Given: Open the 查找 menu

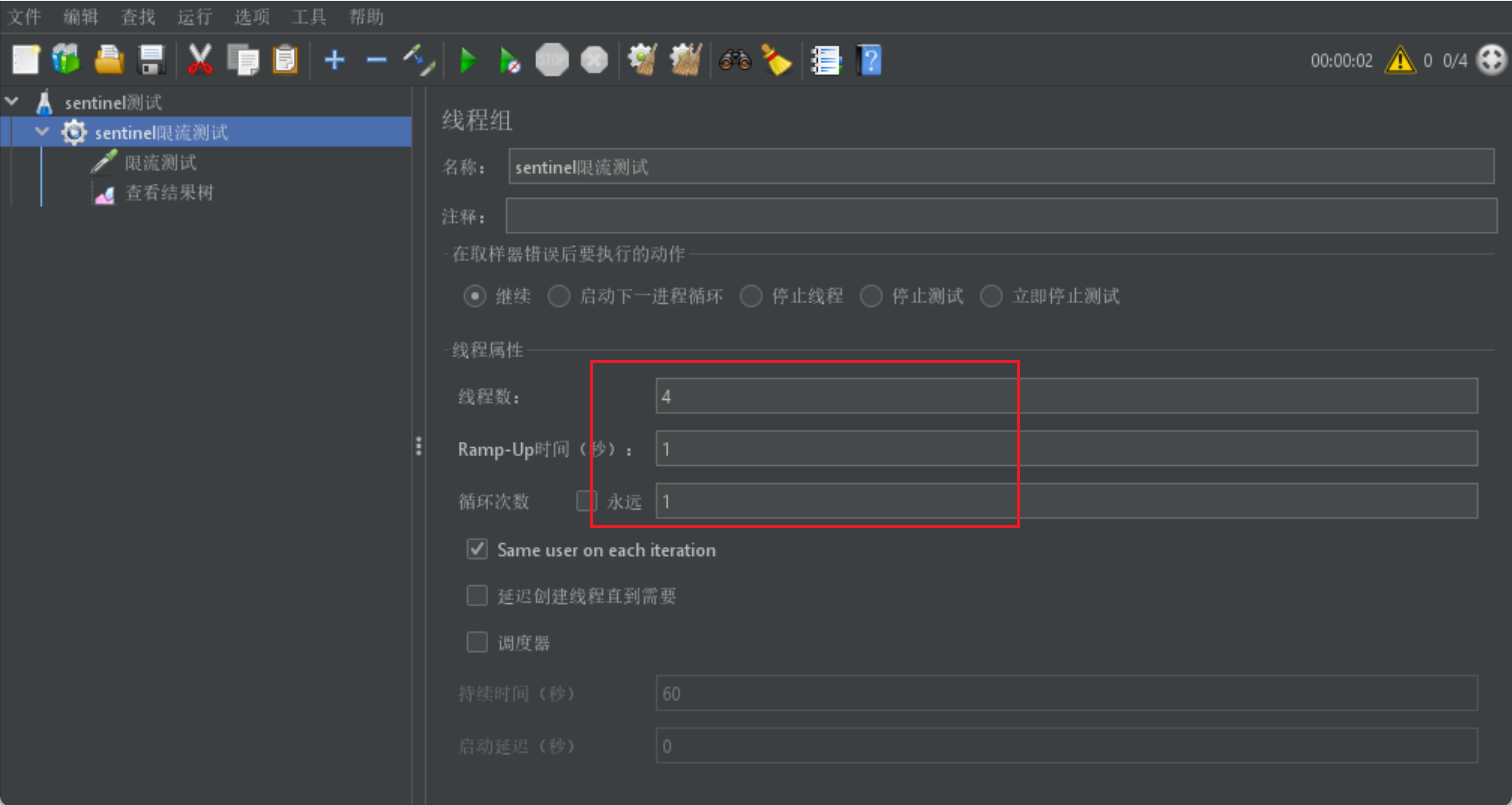Looking at the screenshot, I should pyautogui.click(x=138, y=17).
